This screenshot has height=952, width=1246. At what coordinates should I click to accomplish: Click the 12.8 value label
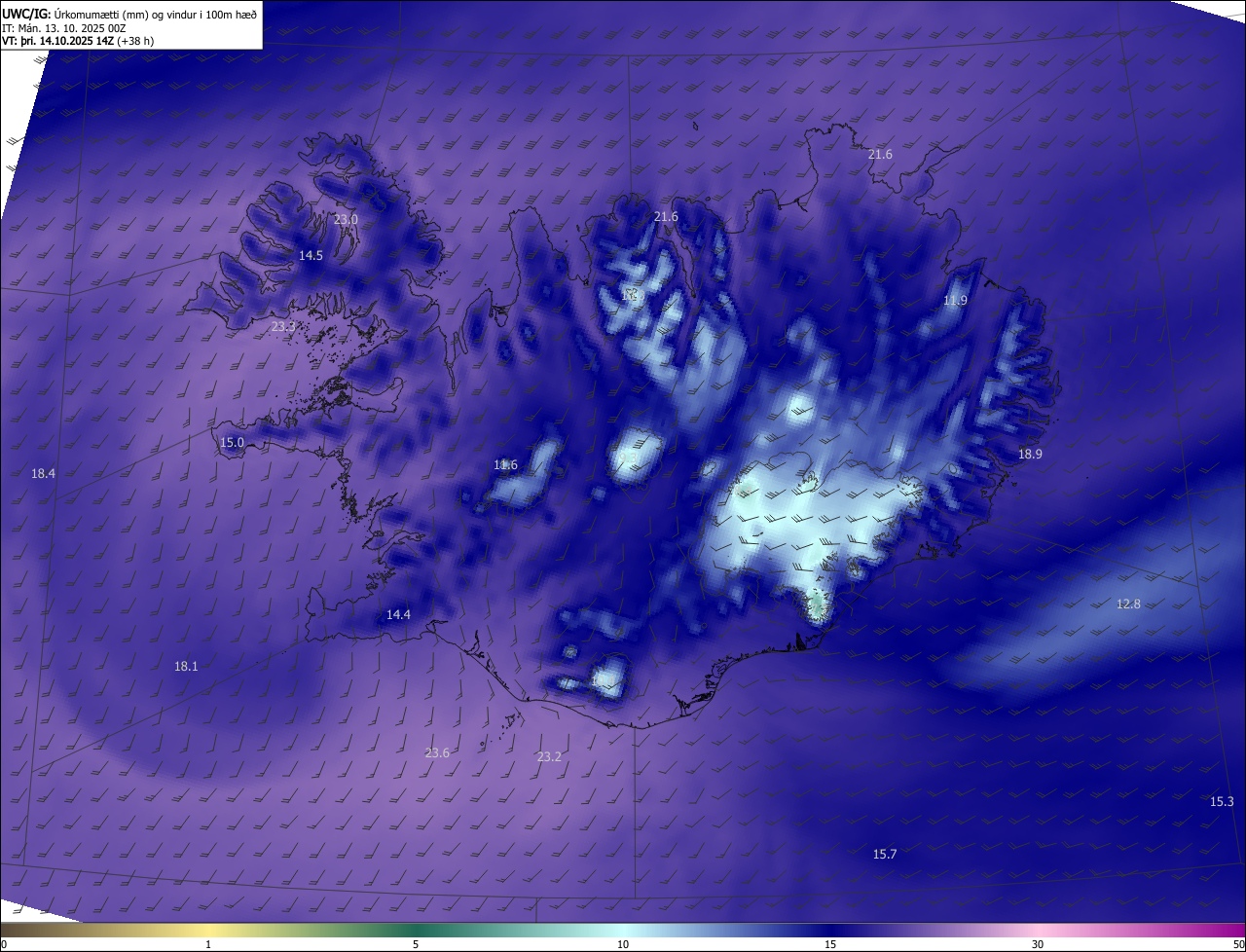[x=1128, y=604]
